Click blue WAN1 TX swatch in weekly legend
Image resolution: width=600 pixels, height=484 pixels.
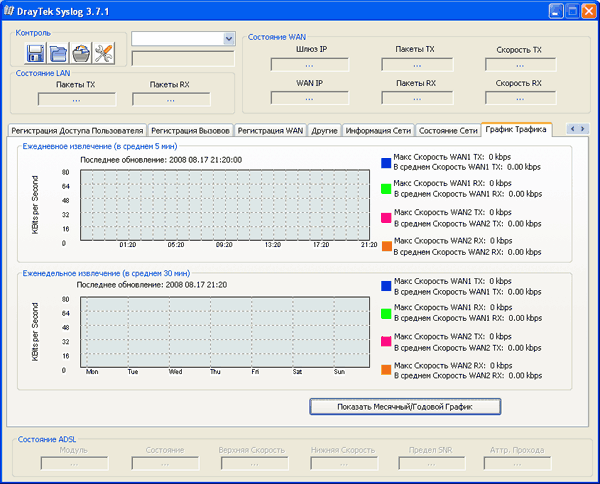click(x=386, y=286)
